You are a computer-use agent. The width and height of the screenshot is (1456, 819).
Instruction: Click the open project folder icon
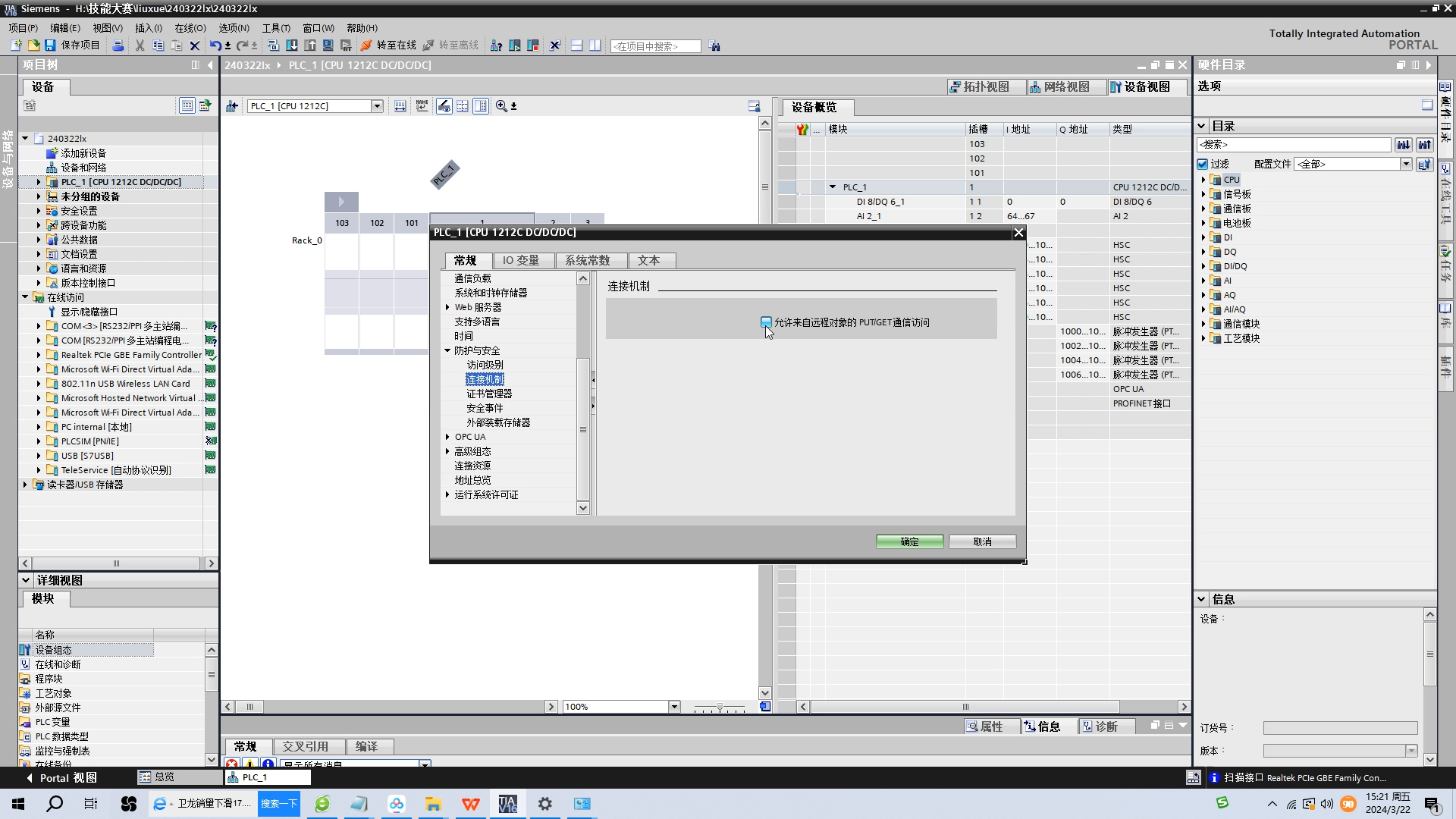pos(33,45)
